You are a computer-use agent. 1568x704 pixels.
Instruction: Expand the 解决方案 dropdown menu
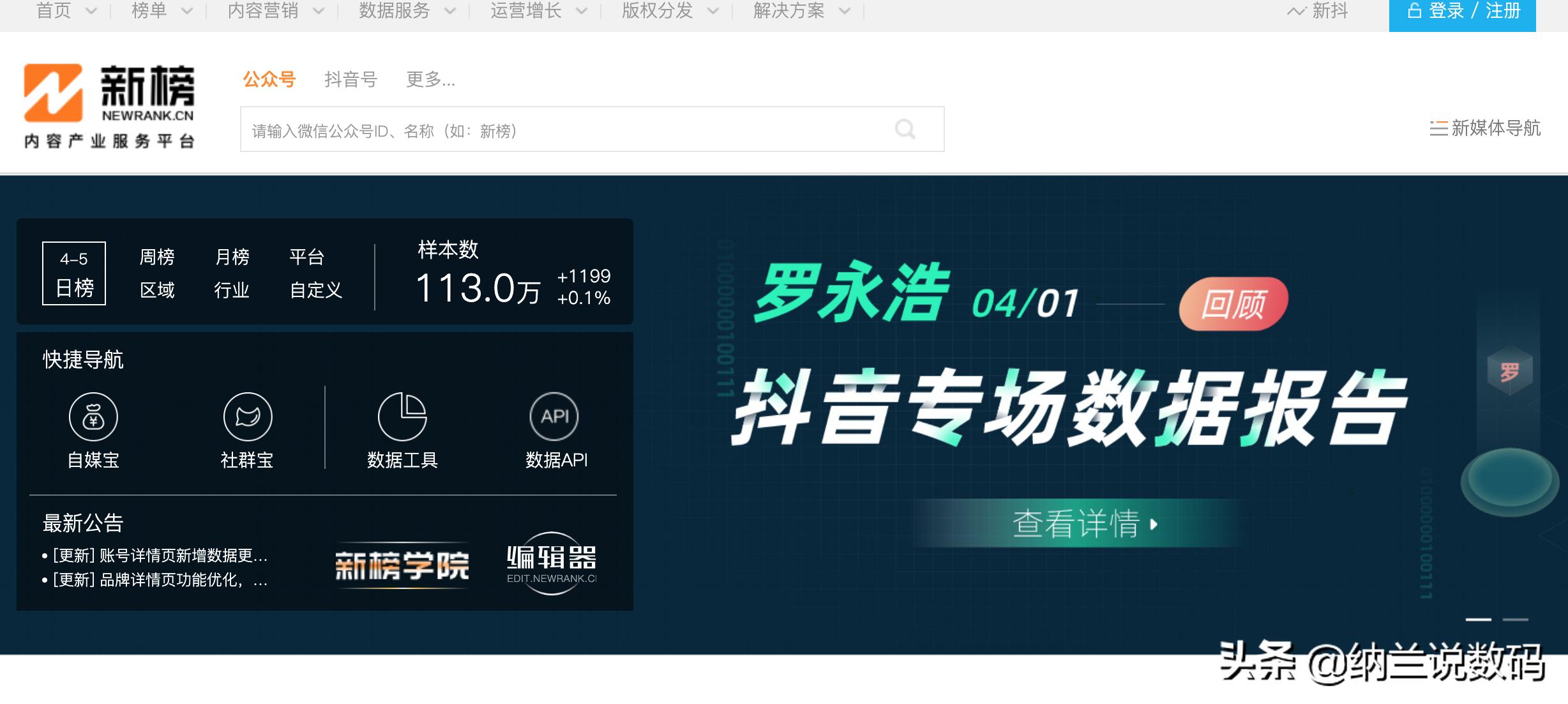point(788,11)
